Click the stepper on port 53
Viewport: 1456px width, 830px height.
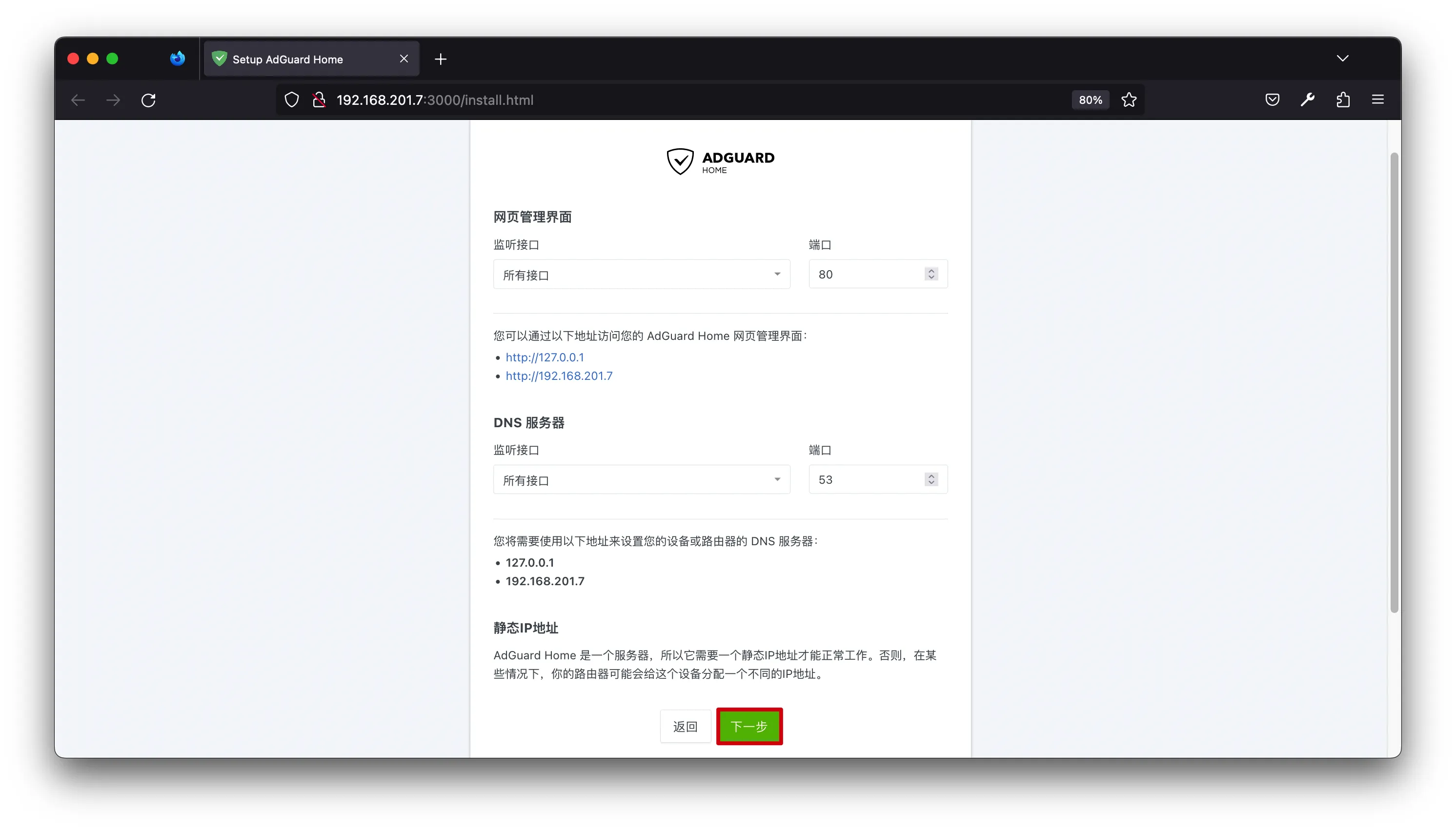931,479
